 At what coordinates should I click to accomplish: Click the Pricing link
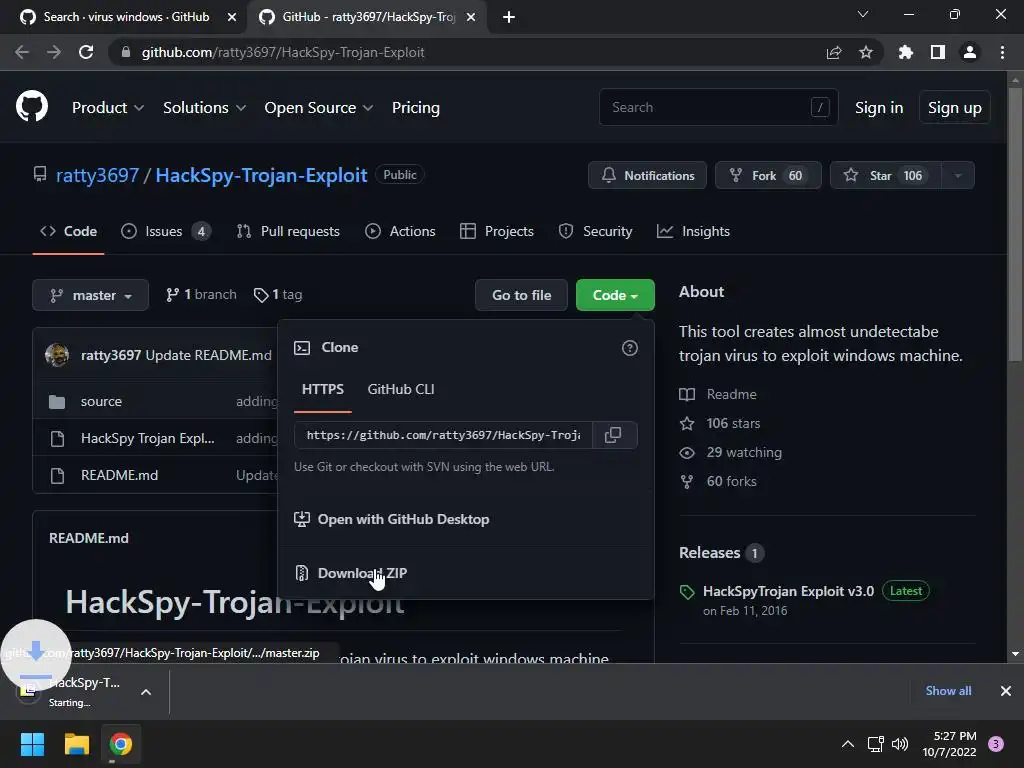click(416, 108)
